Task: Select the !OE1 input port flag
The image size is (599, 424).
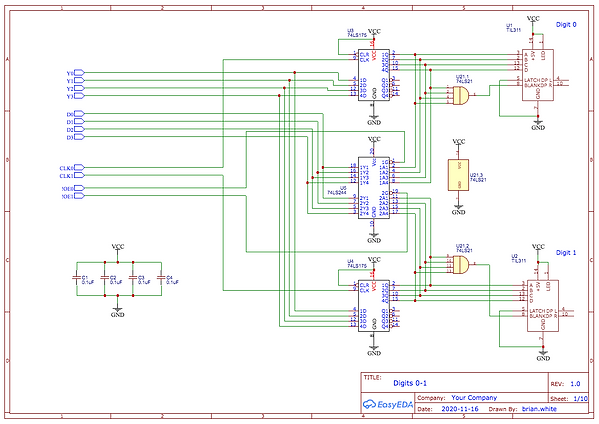Action: [79, 196]
